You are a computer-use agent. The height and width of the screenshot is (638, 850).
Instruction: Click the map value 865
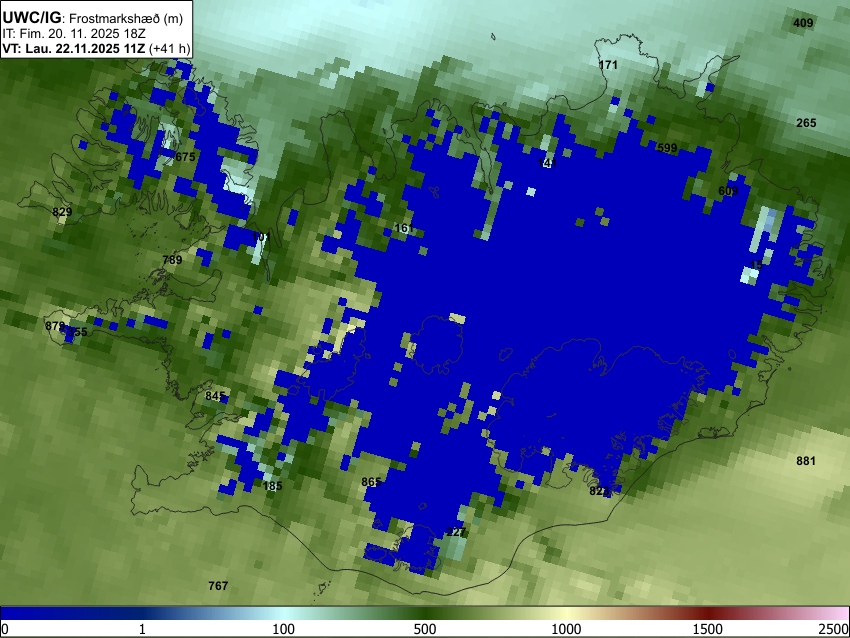click(371, 482)
